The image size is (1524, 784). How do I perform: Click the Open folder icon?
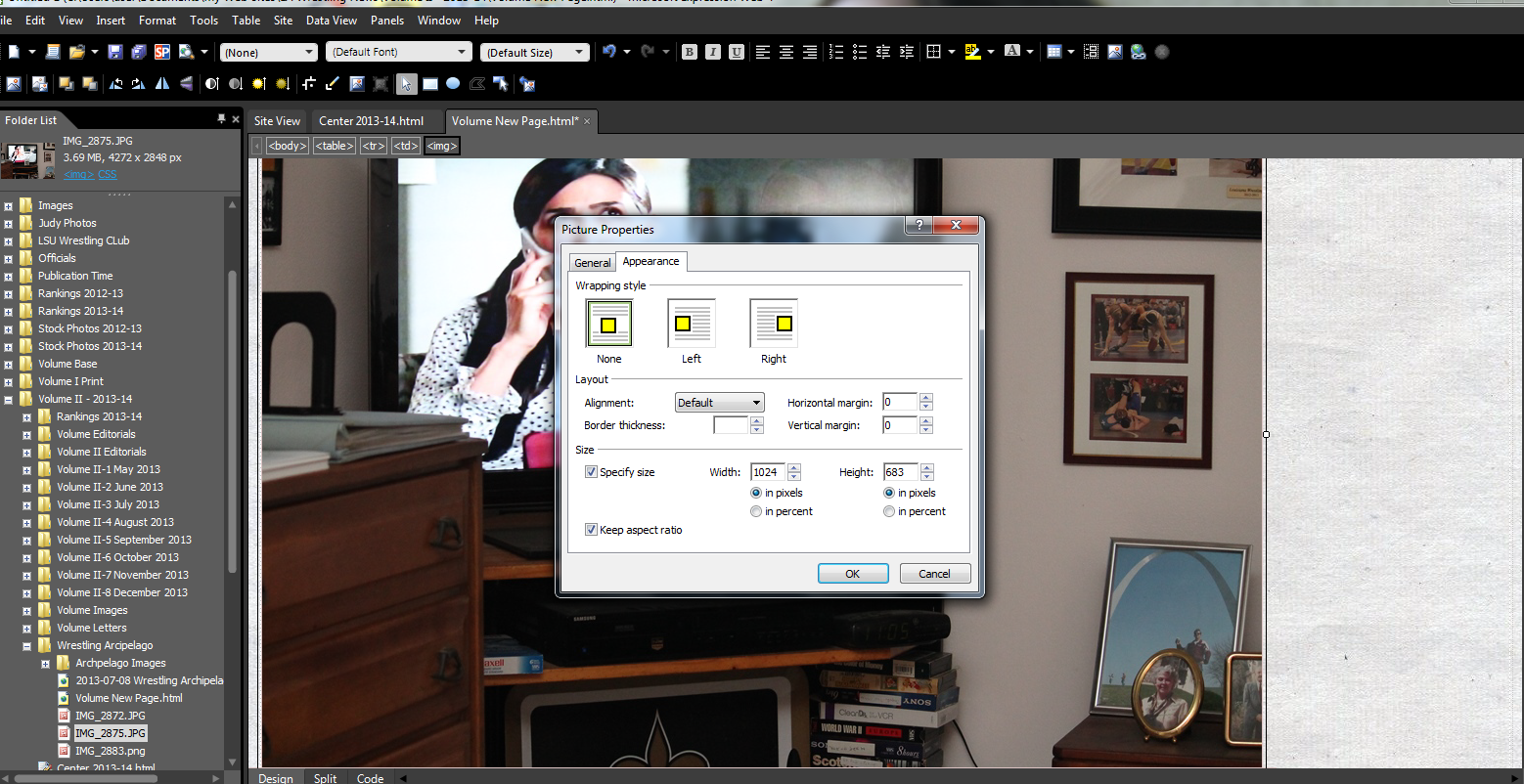click(76, 52)
